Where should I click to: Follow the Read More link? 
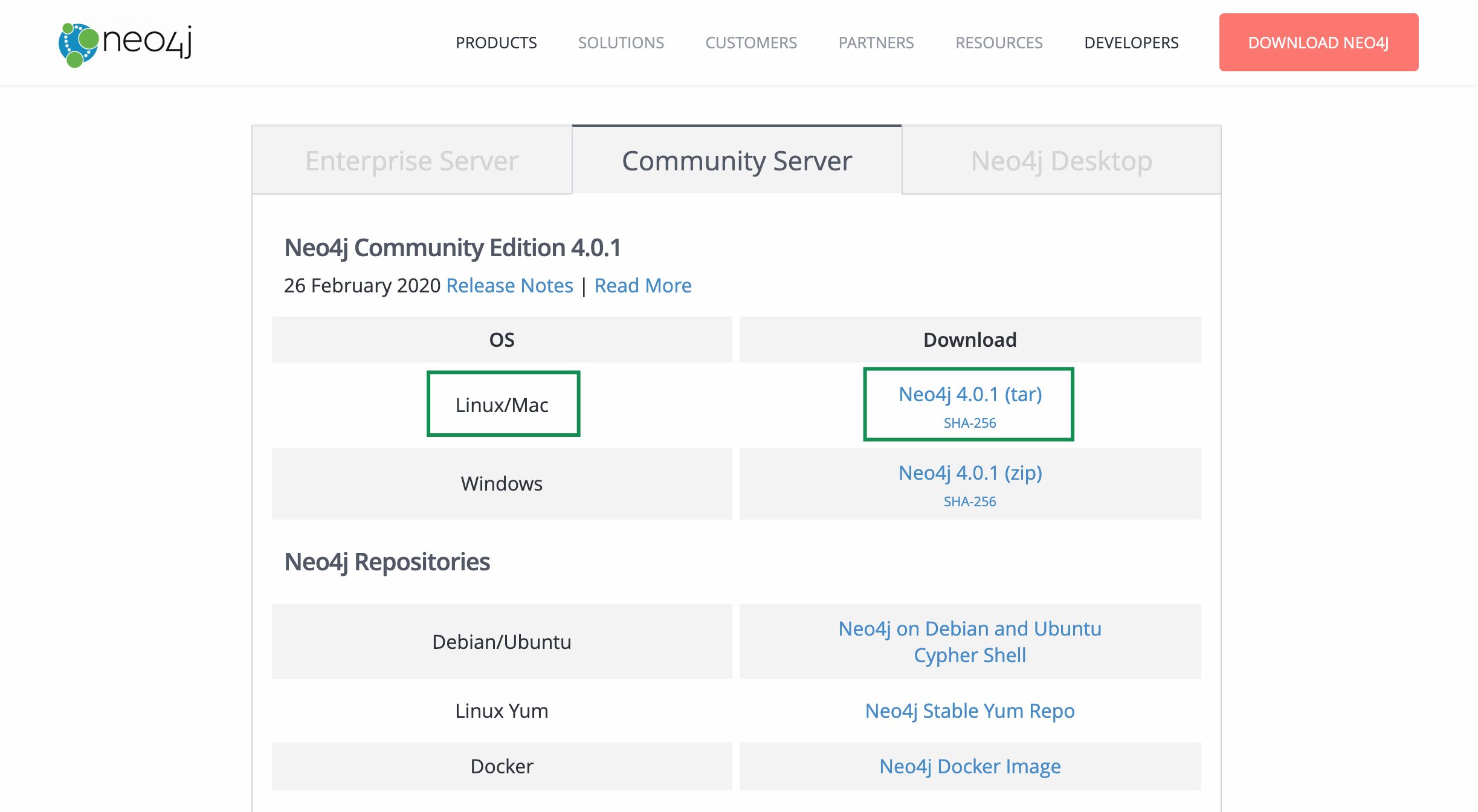(x=643, y=285)
